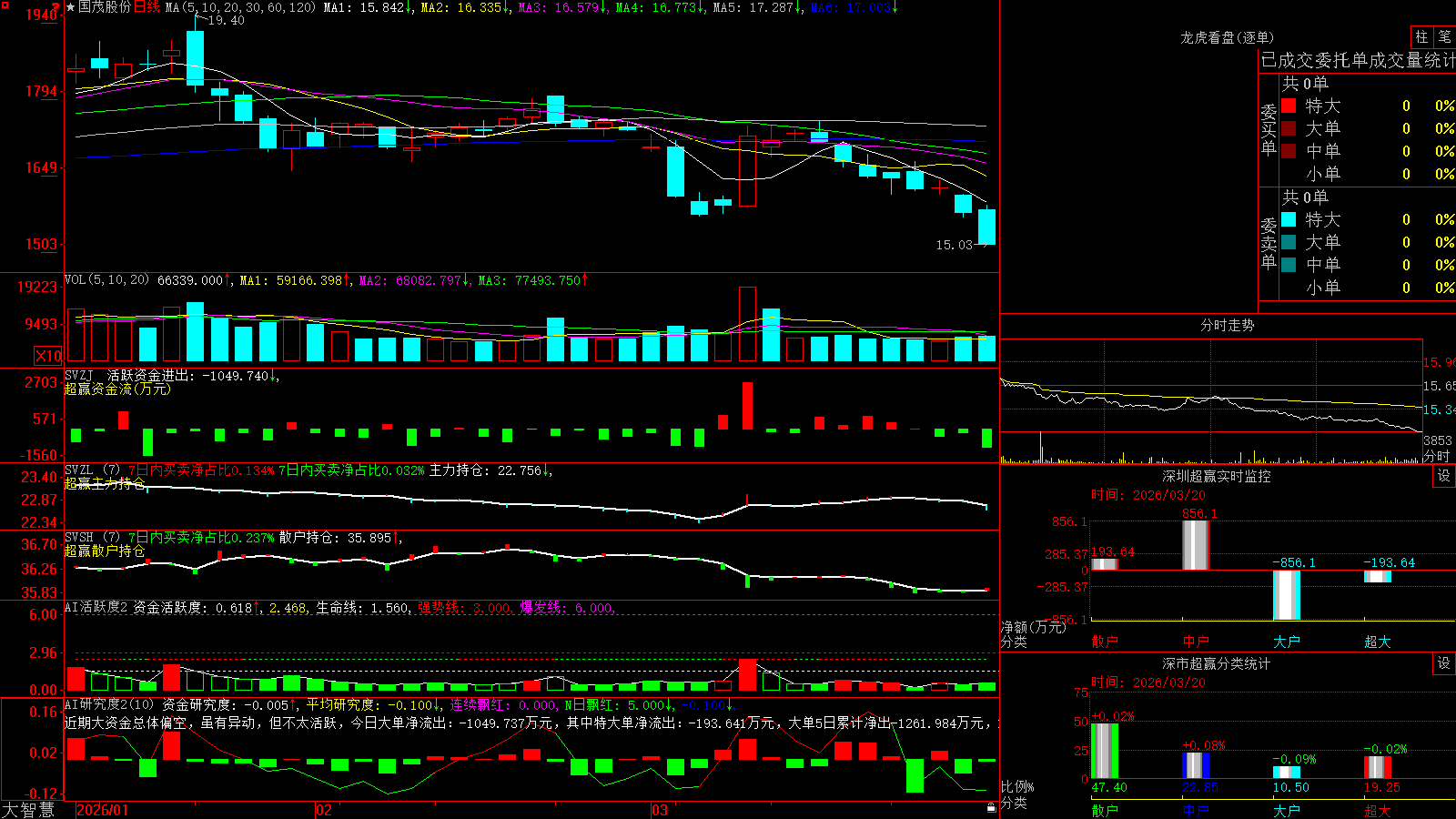Click the cyan 大户 10.50 ratio bar

point(1286,773)
